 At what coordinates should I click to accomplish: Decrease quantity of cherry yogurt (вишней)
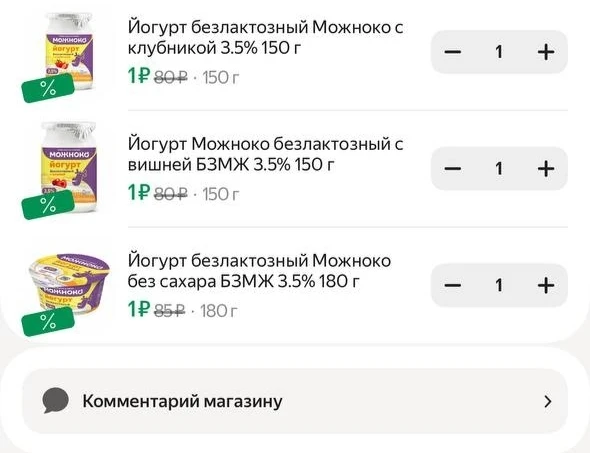coord(453,169)
